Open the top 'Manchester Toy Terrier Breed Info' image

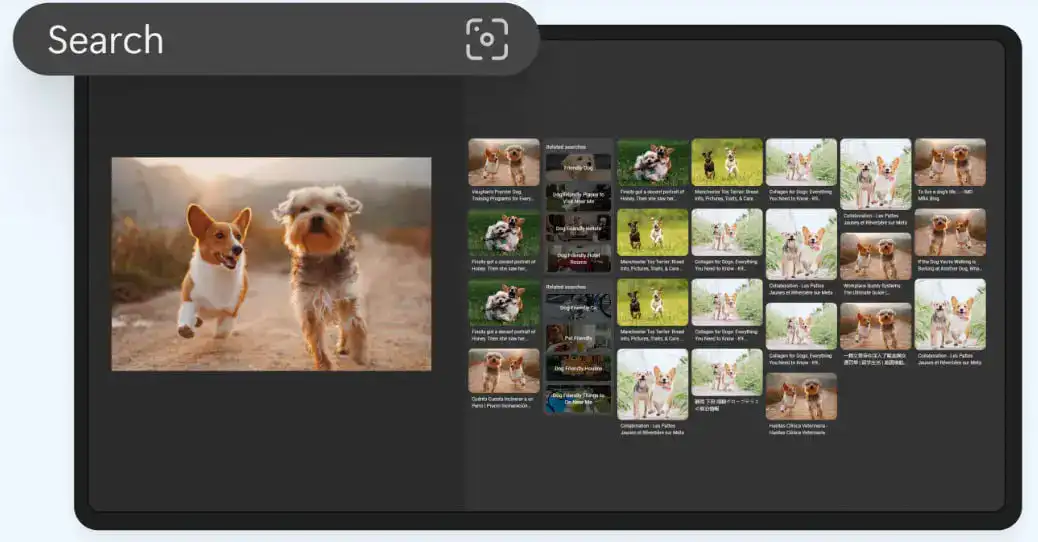(x=727, y=162)
